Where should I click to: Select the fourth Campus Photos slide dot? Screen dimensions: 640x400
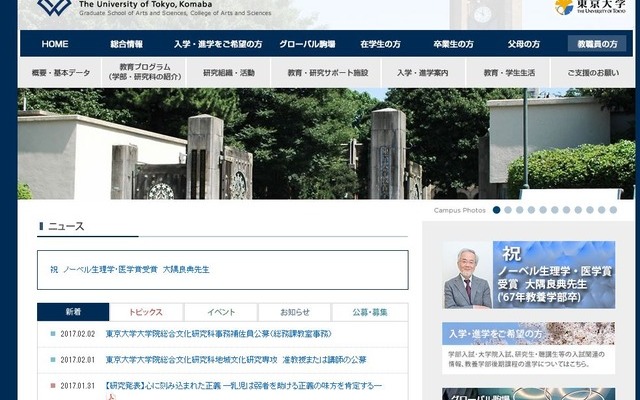[x=531, y=210]
